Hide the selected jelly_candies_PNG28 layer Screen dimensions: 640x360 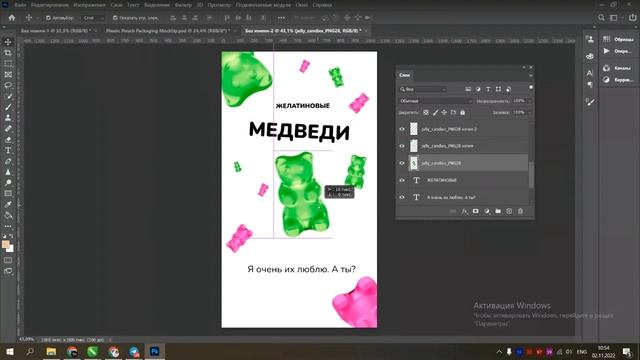pos(402,163)
